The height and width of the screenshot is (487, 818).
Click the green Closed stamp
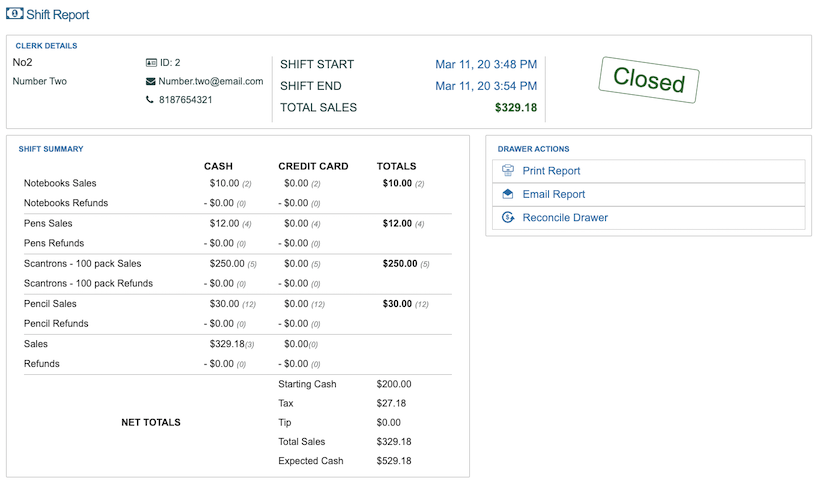point(648,80)
